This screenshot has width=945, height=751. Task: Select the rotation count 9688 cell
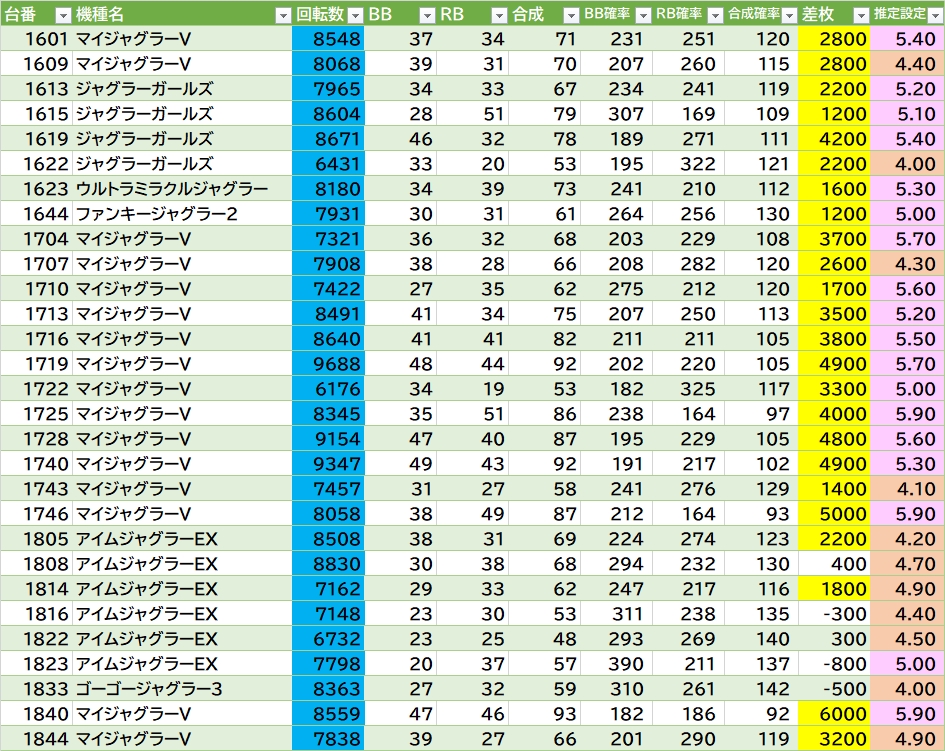[x=328, y=364]
